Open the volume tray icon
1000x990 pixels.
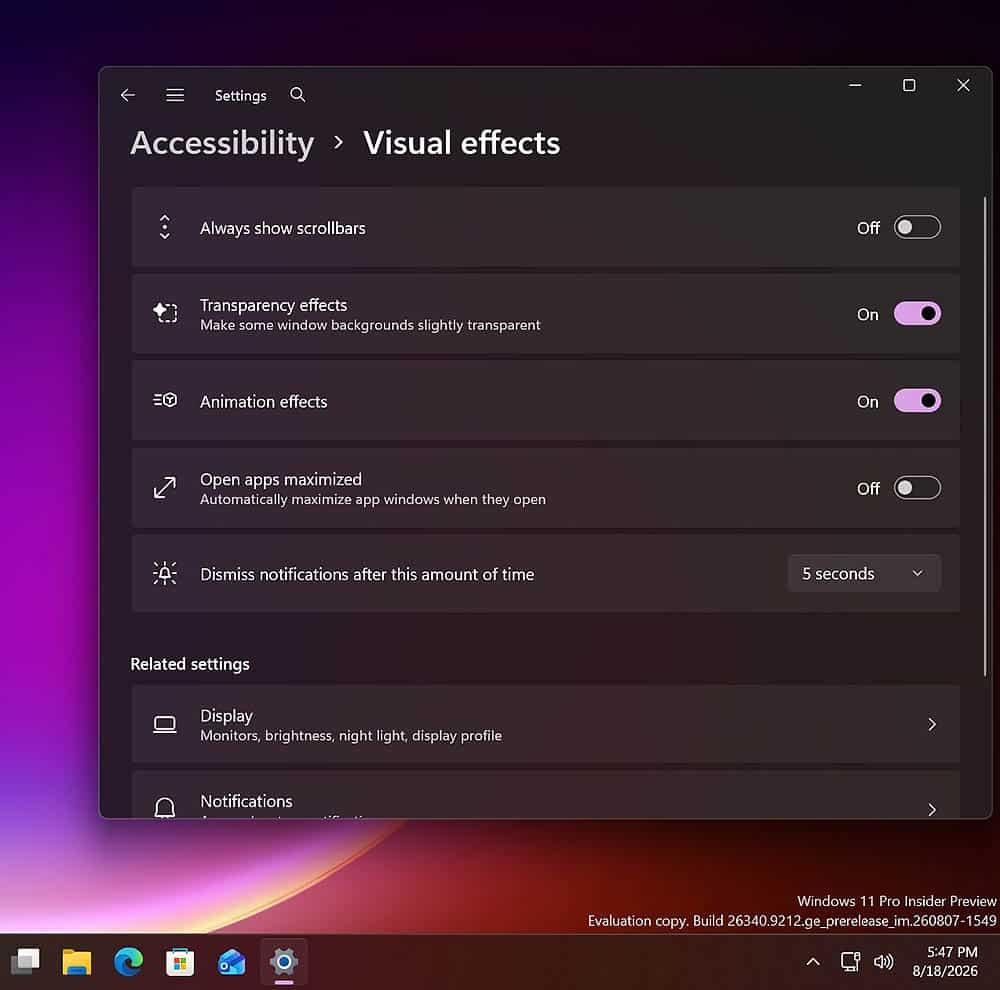click(883, 961)
